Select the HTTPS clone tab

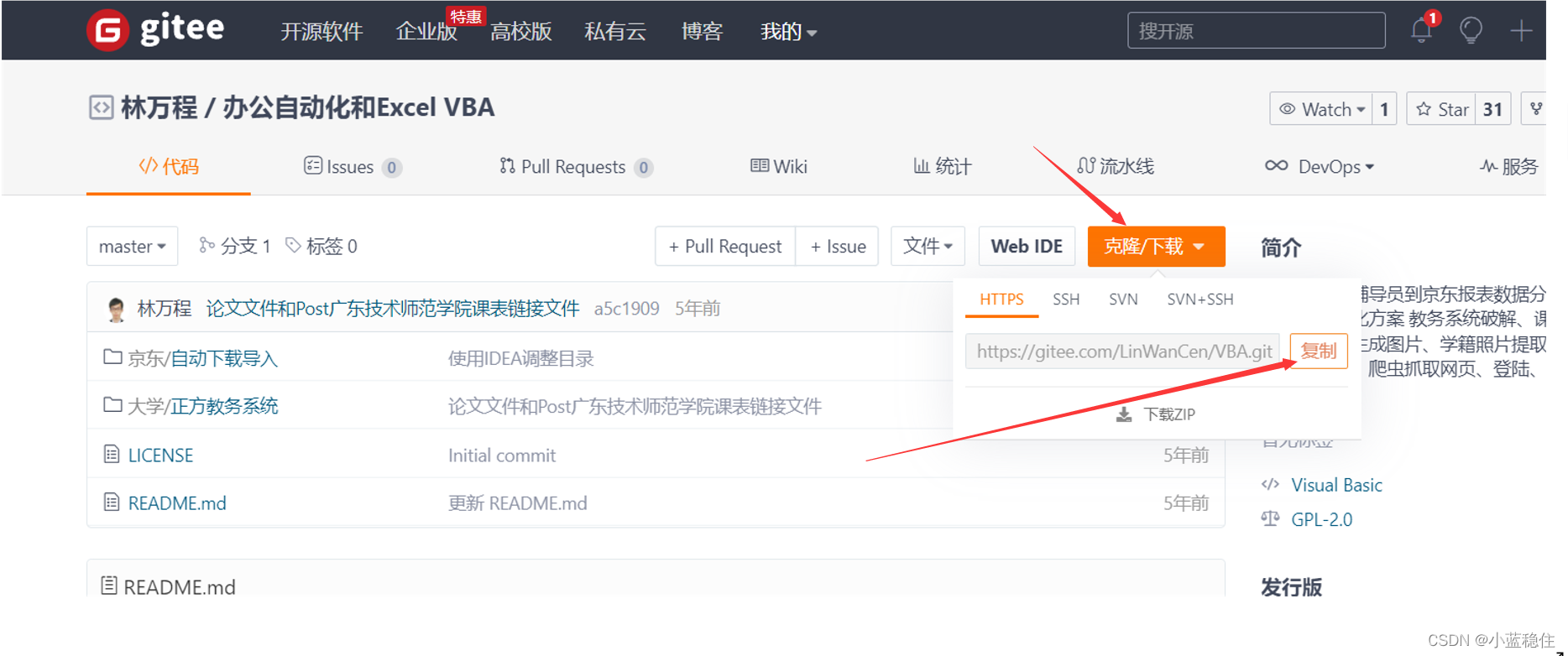tap(1001, 299)
